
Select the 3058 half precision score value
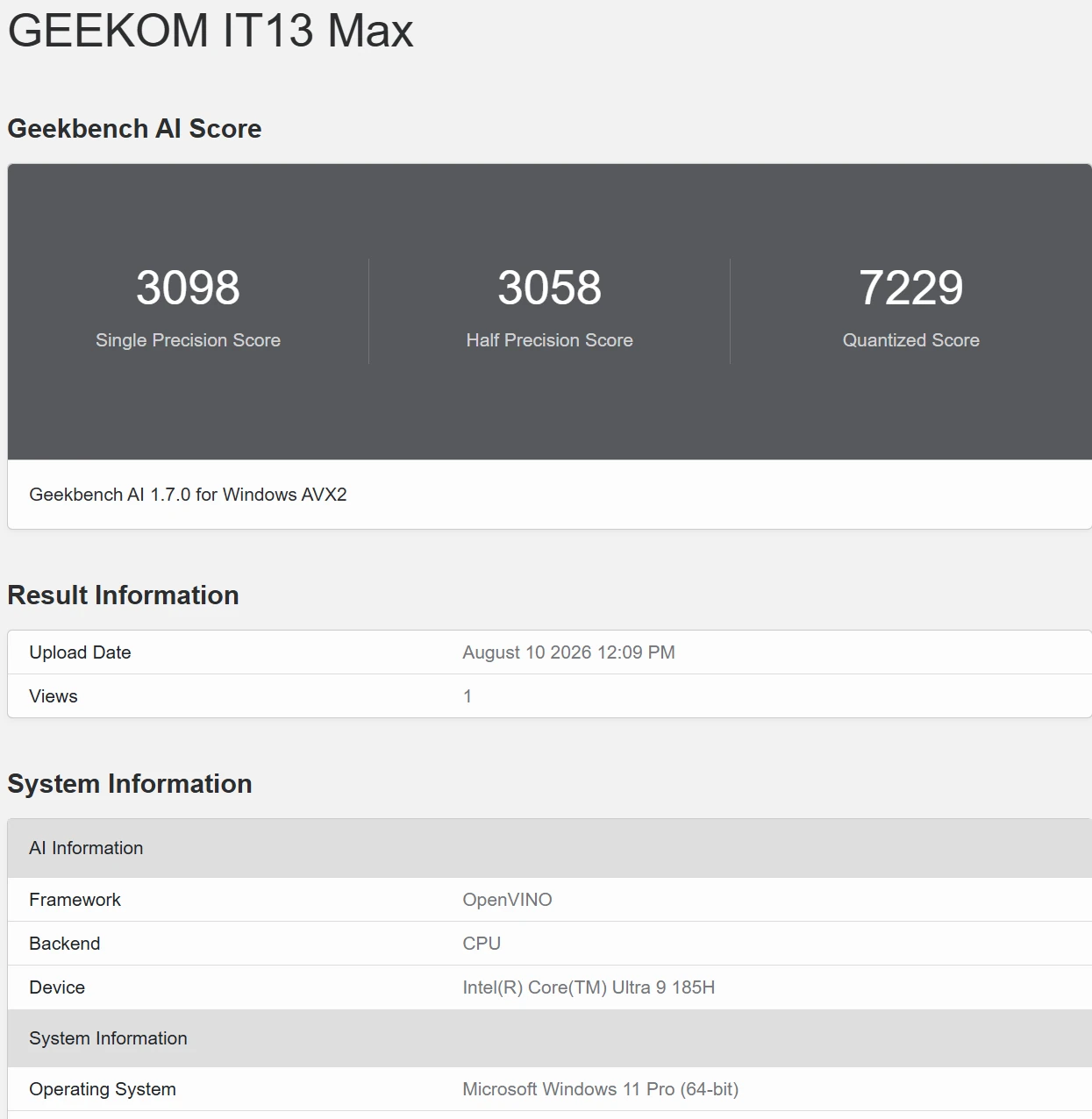pos(549,288)
